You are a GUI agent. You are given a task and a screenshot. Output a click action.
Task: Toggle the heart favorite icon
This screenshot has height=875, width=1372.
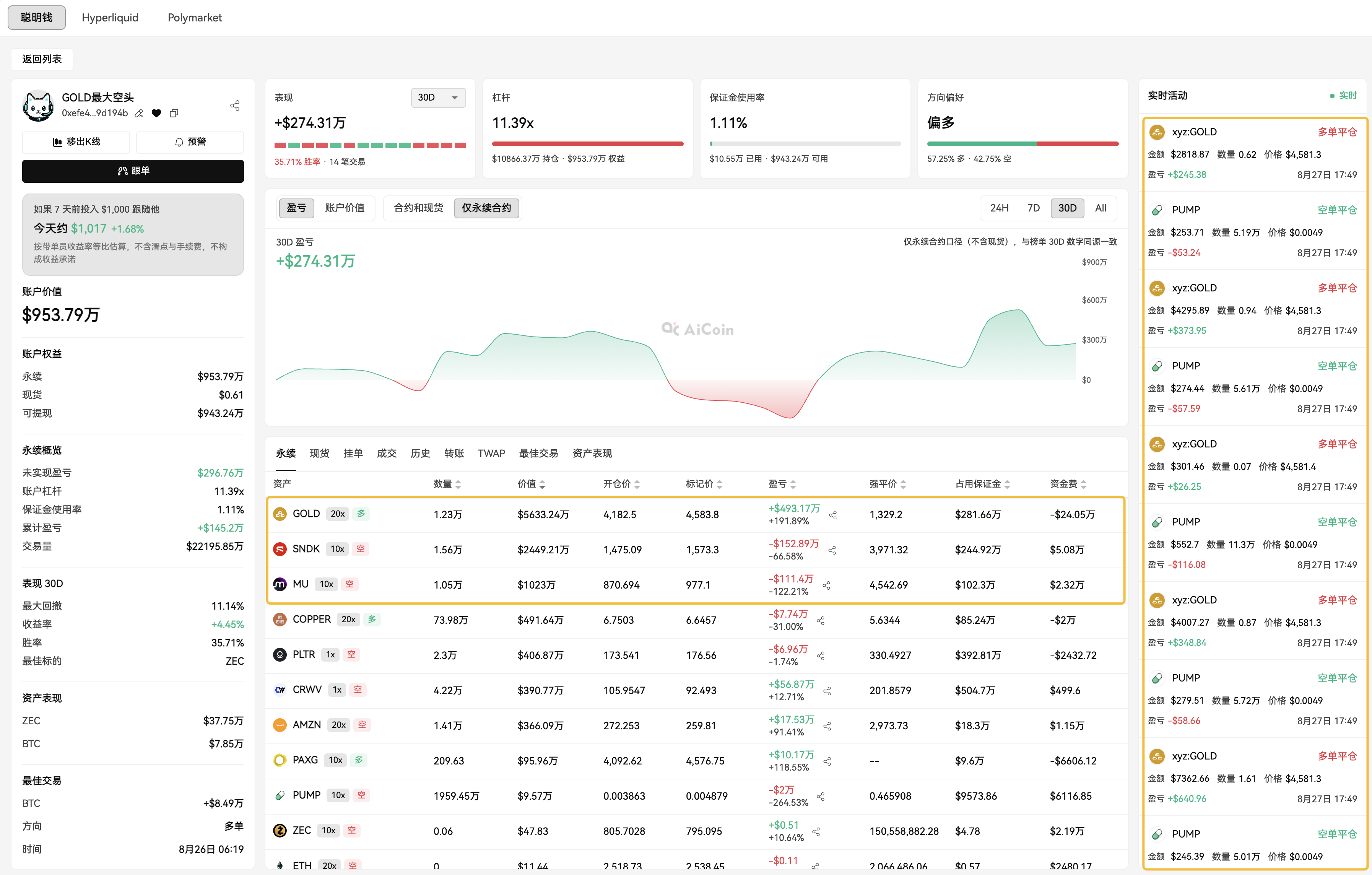tap(157, 113)
